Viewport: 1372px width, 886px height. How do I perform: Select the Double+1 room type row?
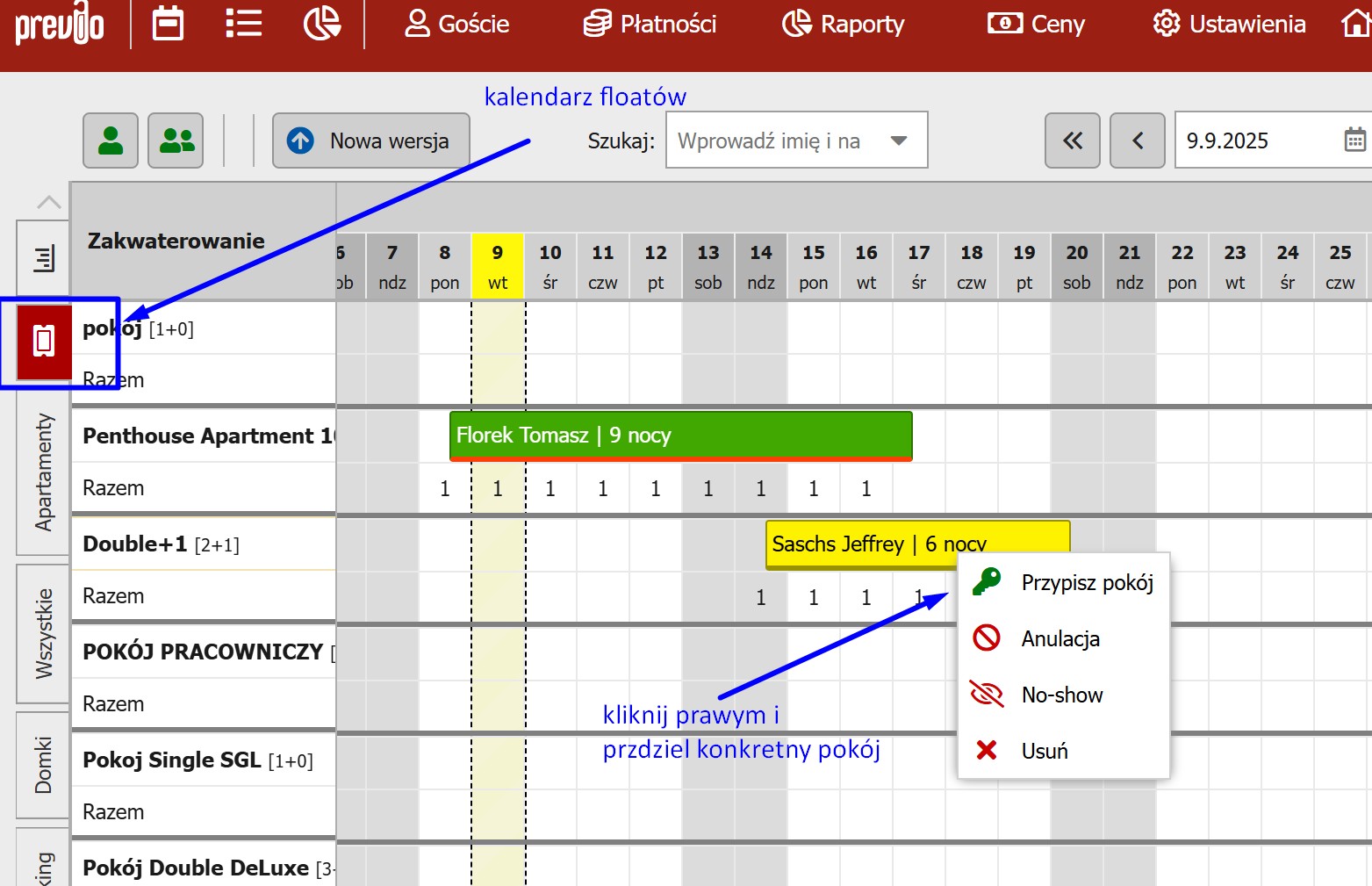(x=204, y=544)
